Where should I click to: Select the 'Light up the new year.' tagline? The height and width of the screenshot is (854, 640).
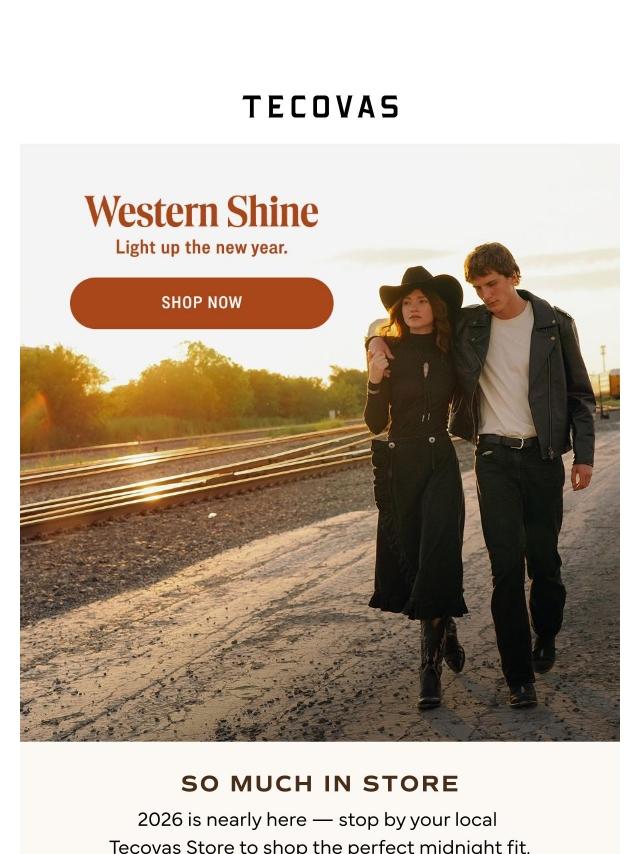tap(202, 248)
